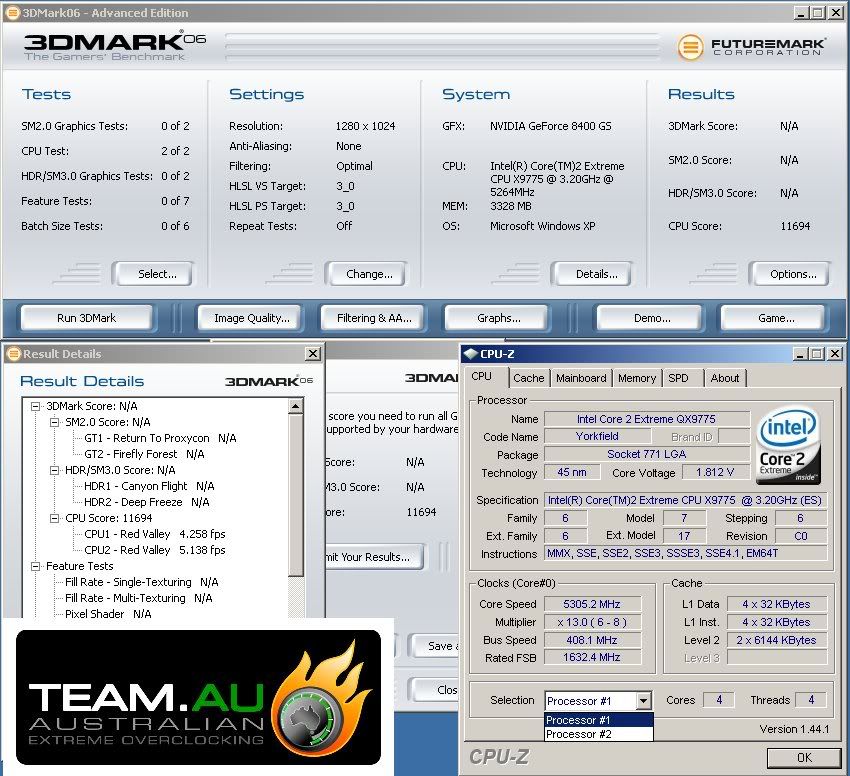The image size is (850, 776).
Task: Click the Bus Speed value 408.1 MHz
Action: (592, 640)
